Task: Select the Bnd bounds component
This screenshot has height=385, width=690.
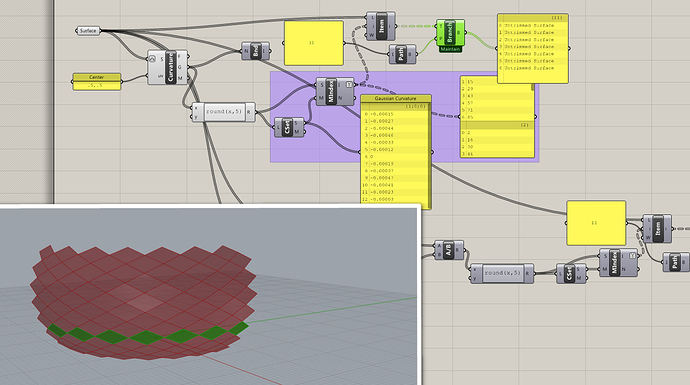Action: coord(255,51)
